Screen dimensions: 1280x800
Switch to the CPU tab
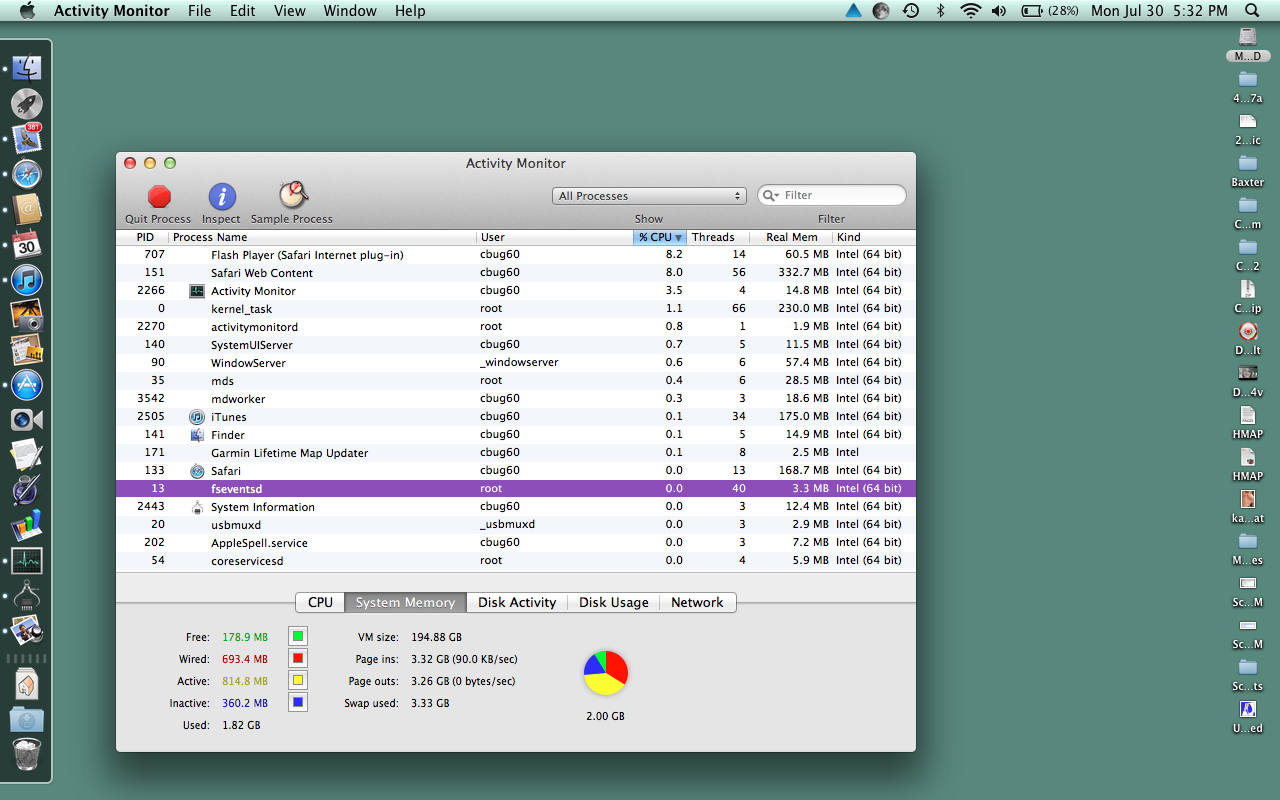(x=320, y=602)
